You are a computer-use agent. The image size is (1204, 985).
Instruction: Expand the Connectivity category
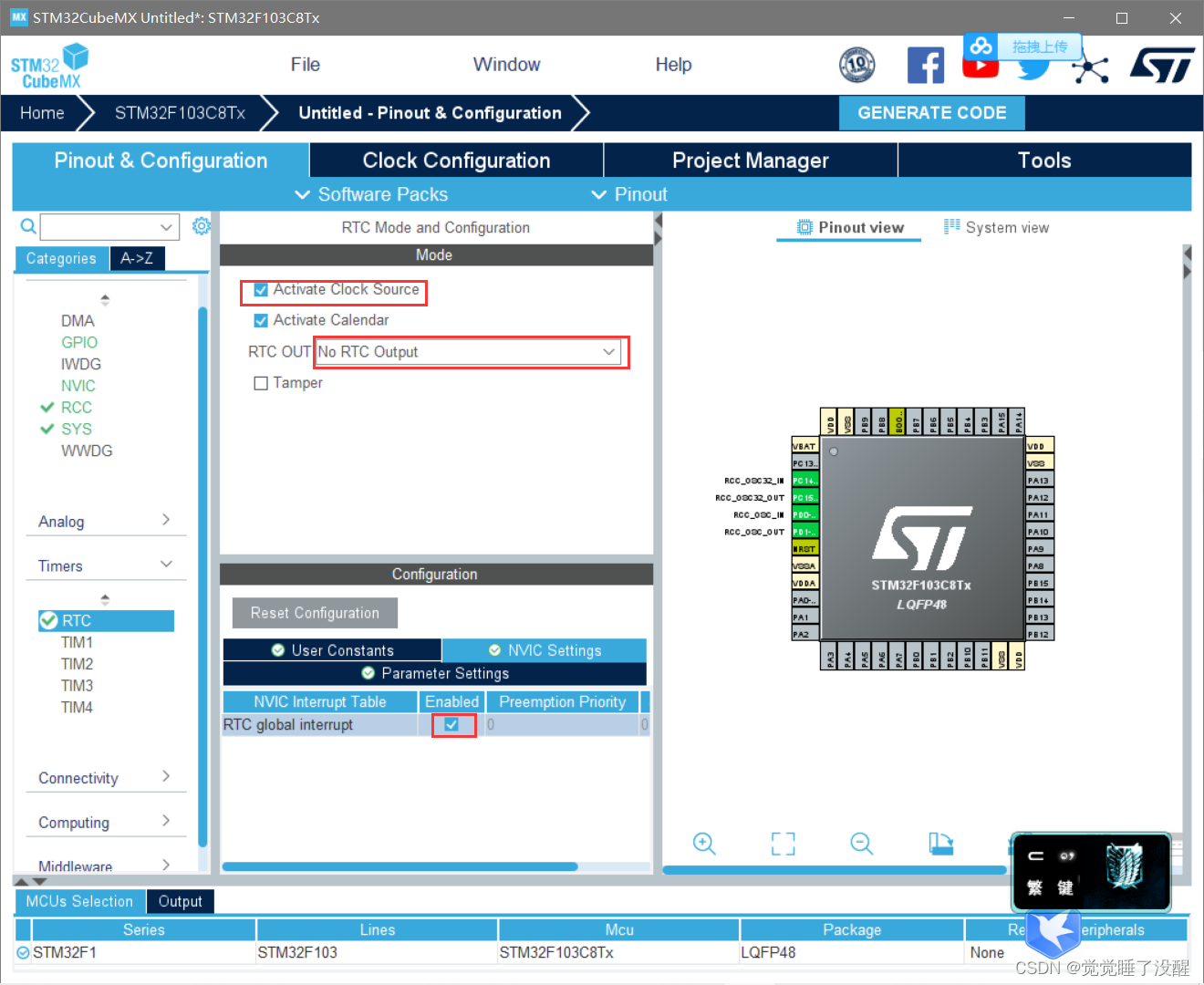click(105, 777)
